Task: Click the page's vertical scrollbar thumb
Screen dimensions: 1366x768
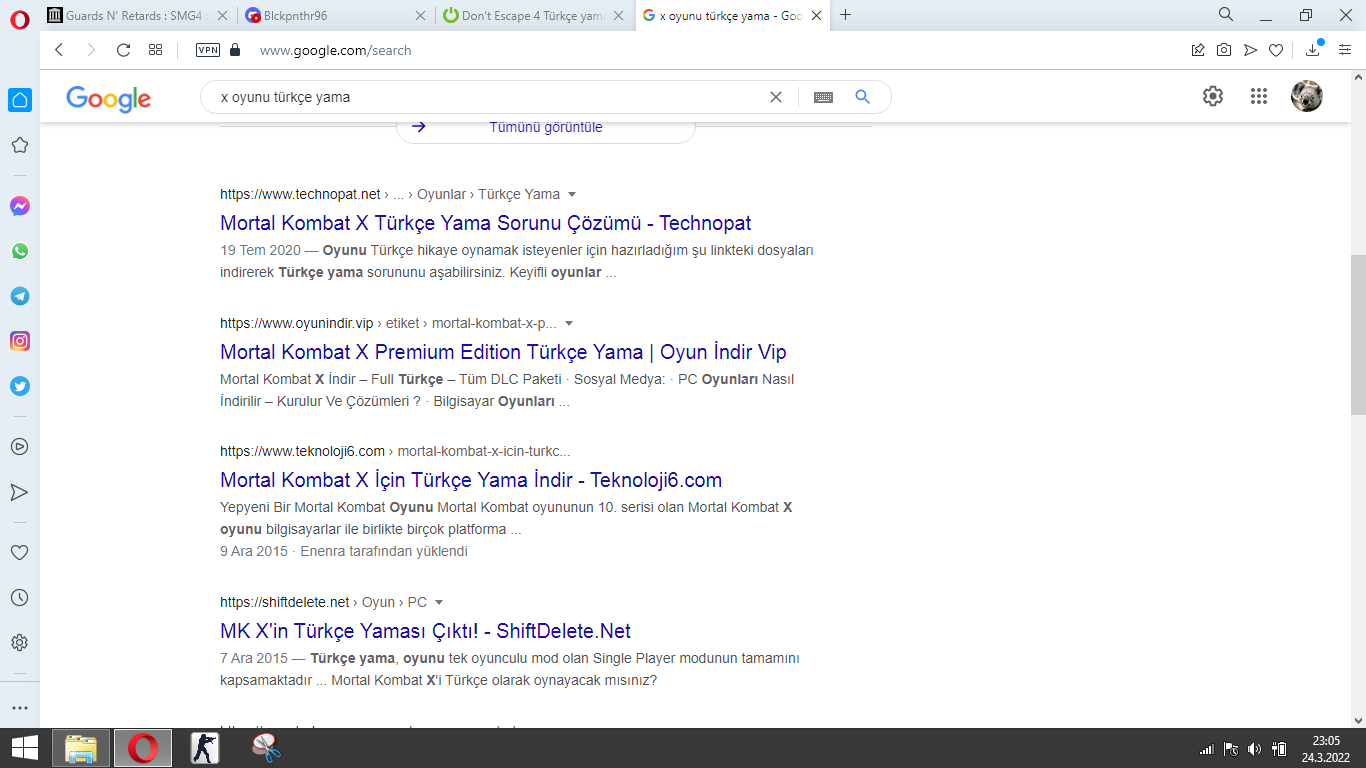Action: tap(1358, 334)
